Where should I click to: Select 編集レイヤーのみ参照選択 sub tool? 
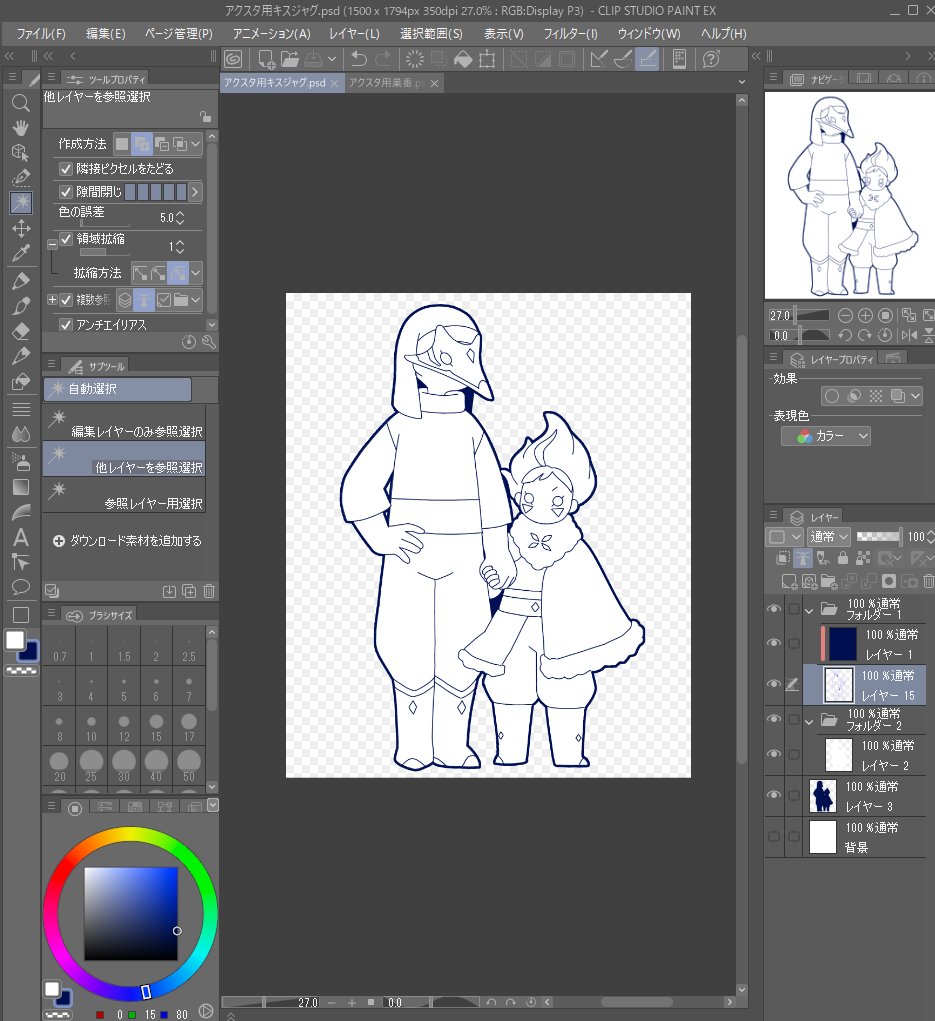click(124, 423)
